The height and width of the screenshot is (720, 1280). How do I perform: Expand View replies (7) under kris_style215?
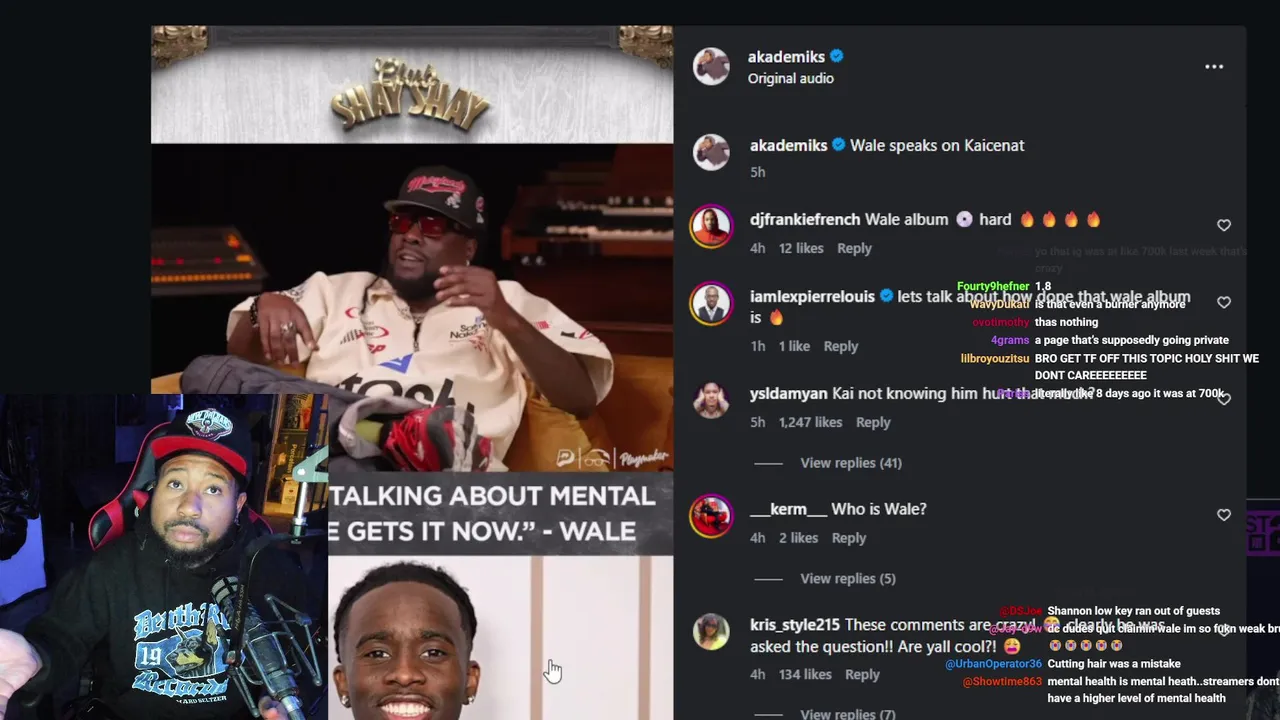848,713
